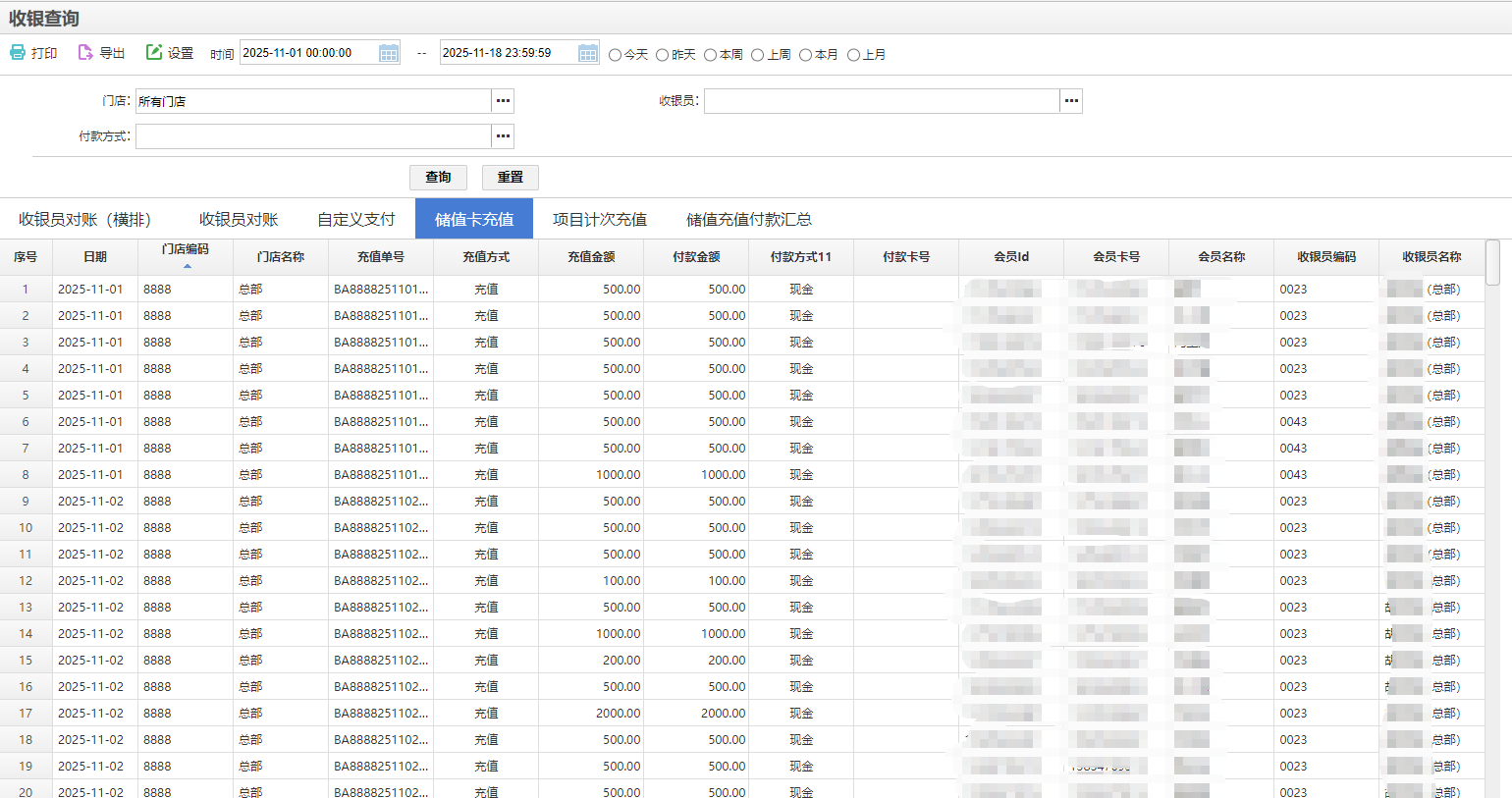Click the sort arrow under 门店编码 header
The image size is (1512, 798).
click(187, 266)
